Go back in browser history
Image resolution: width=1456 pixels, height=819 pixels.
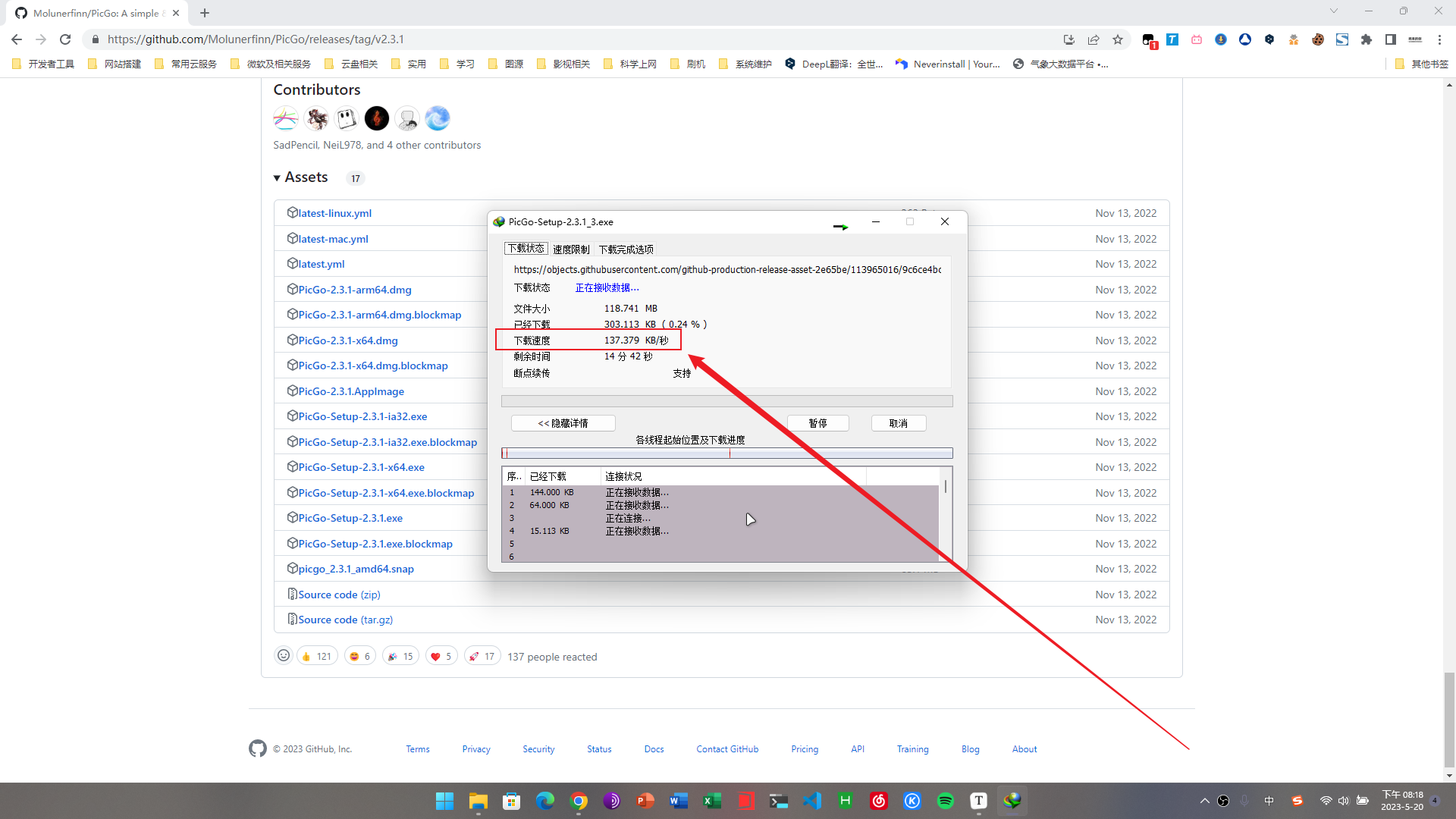[x=17, y=39]
